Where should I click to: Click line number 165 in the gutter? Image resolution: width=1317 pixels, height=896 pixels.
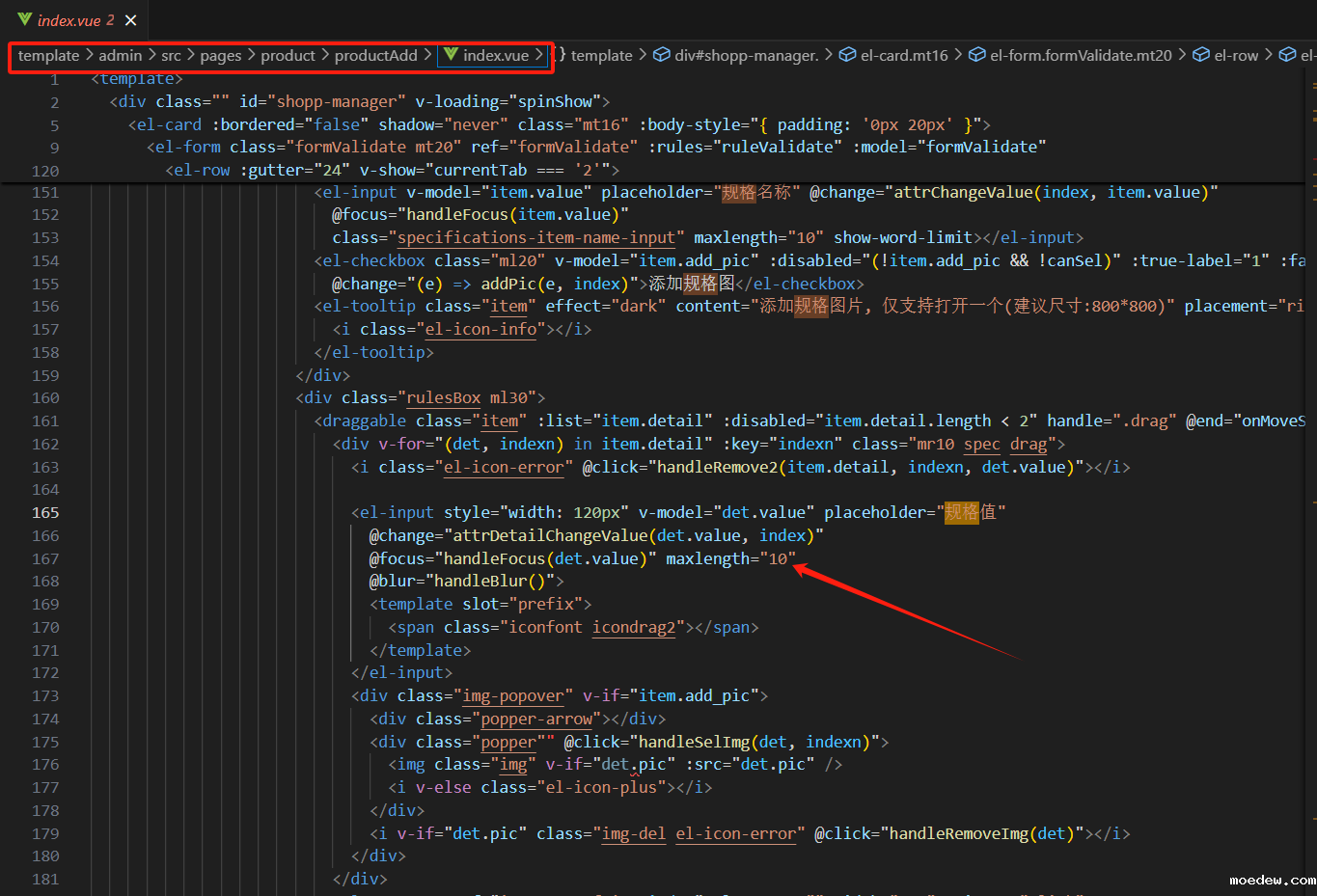click(45, 512)
